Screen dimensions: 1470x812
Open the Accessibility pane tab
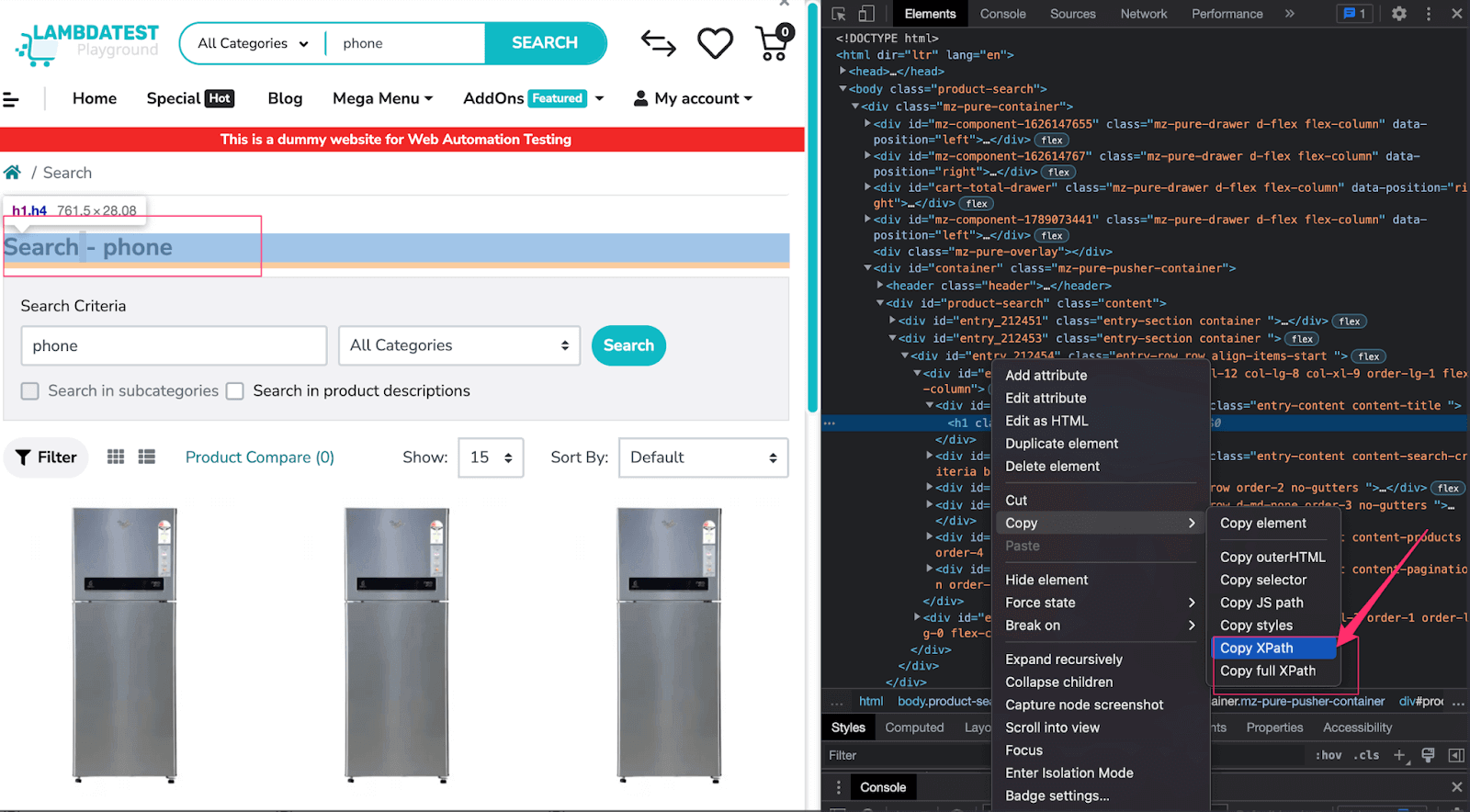coord(1357,727)
